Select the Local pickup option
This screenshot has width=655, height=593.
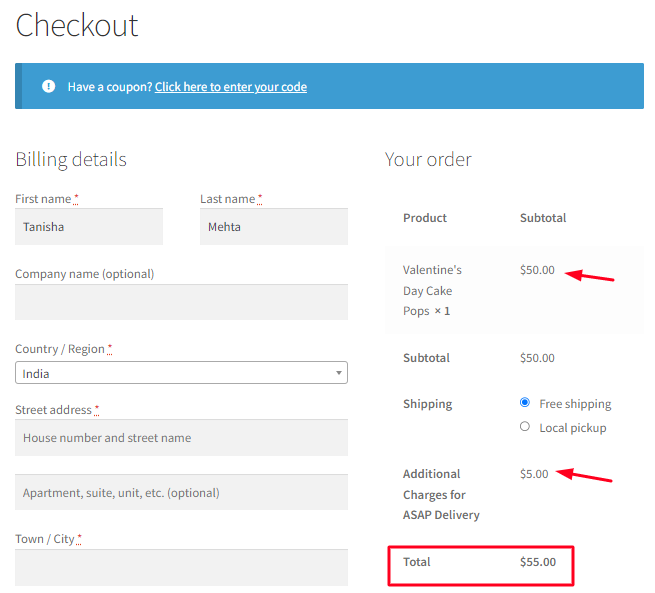coord(525,427)
